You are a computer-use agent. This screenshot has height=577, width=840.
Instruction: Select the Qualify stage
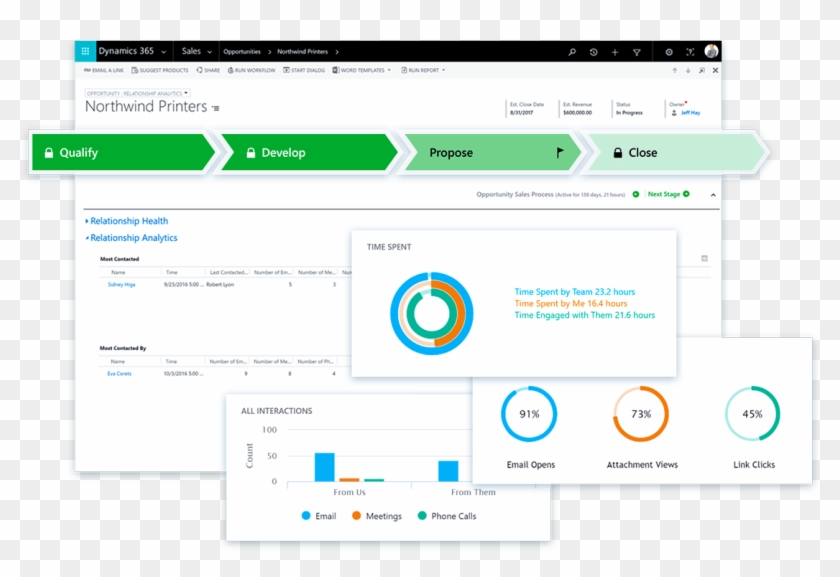point(122,153)
